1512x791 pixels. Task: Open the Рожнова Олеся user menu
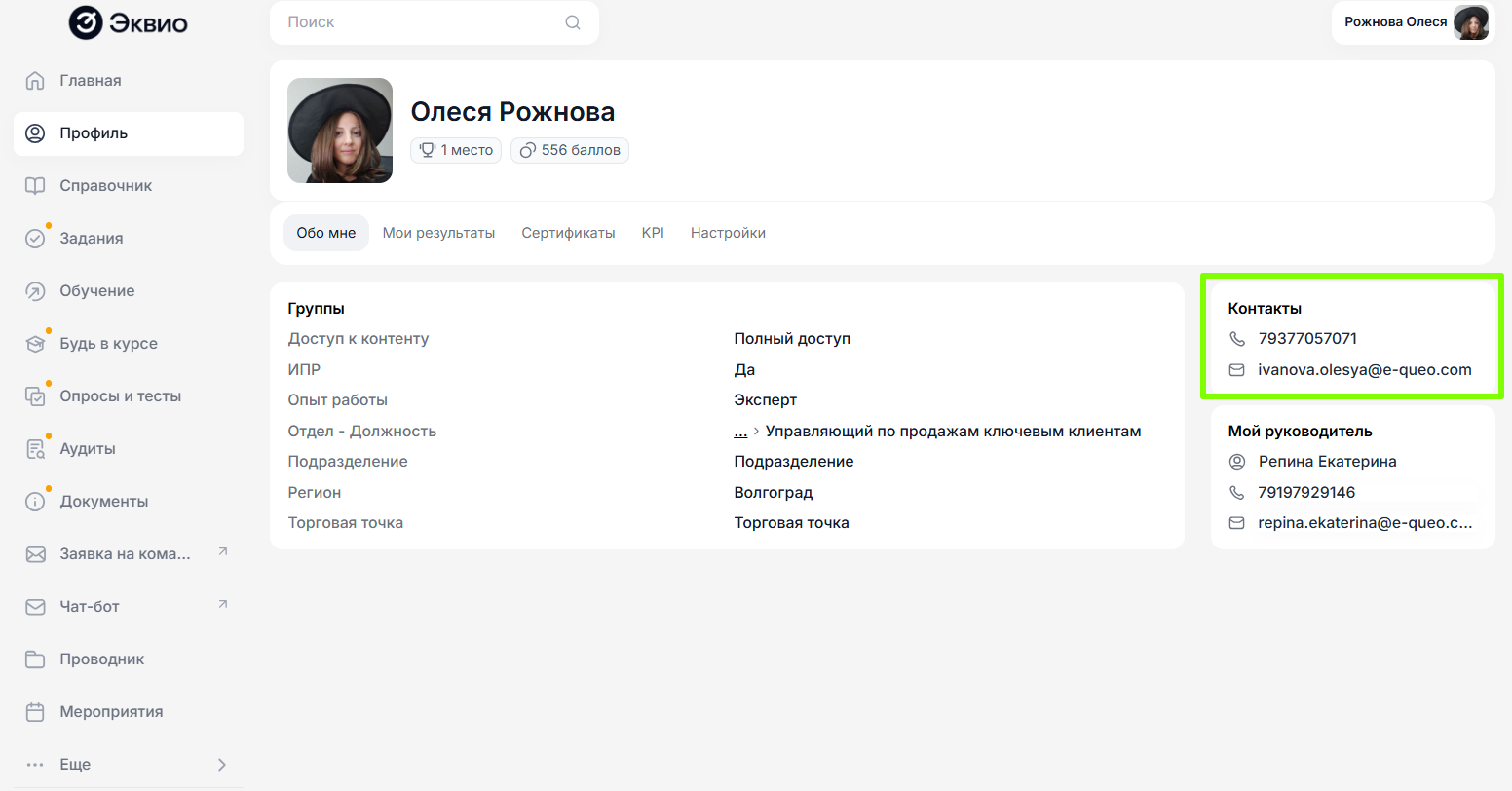tap(1413, 22)
